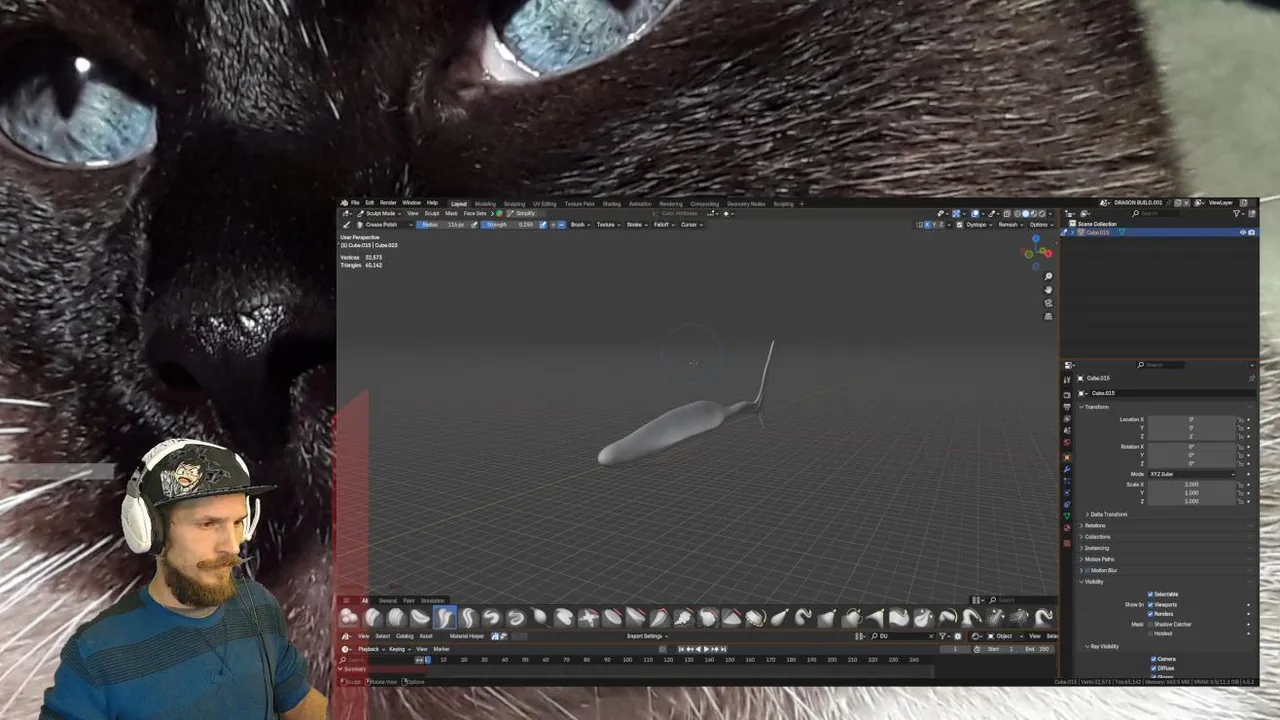Toggle camera view icon in viewport
This screenshot has width=1280, height=720.
pos(1048,302)
